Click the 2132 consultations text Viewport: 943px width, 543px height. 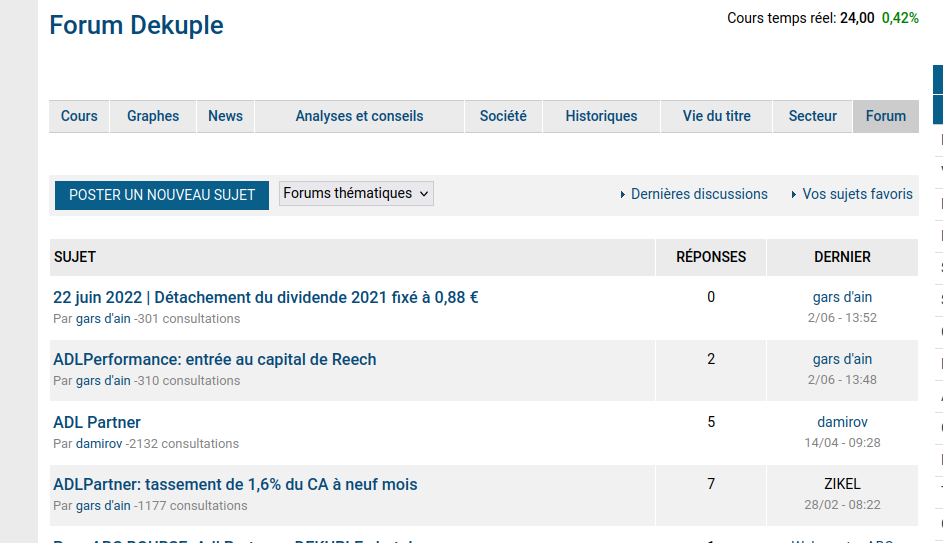[184, 444]
